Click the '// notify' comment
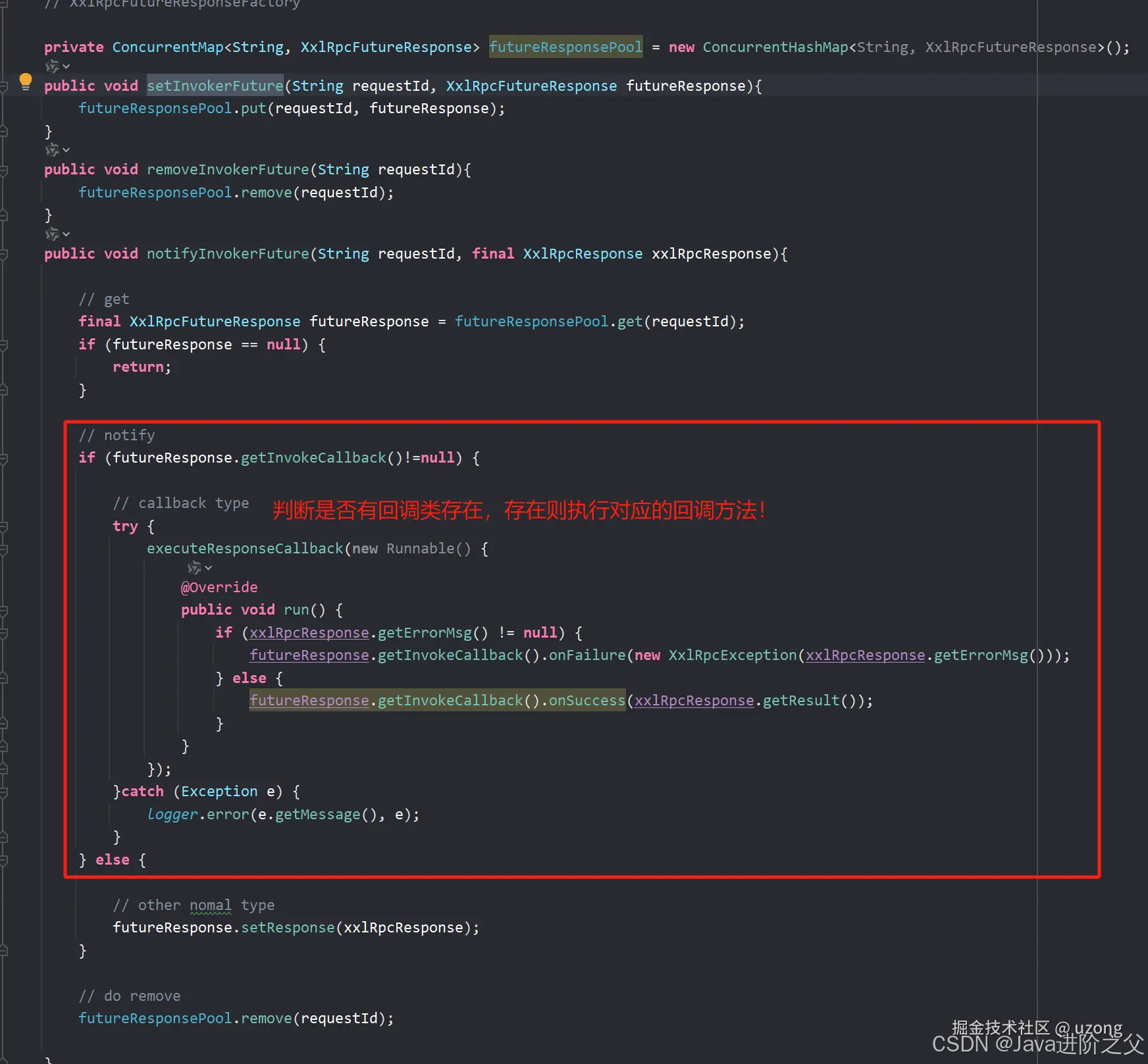Viewport: 1148px width, 1064px height. pos(117,435)
